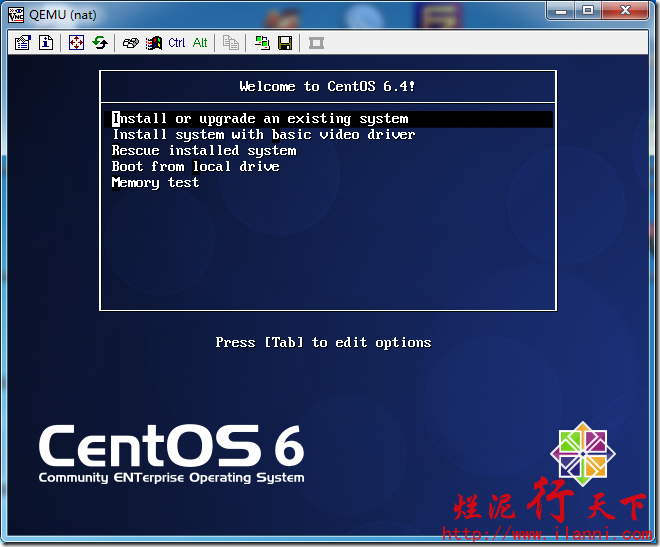660x547 pixels.
Task: Show connection info via the 'i' icon
Action: [x=46, y=43]
